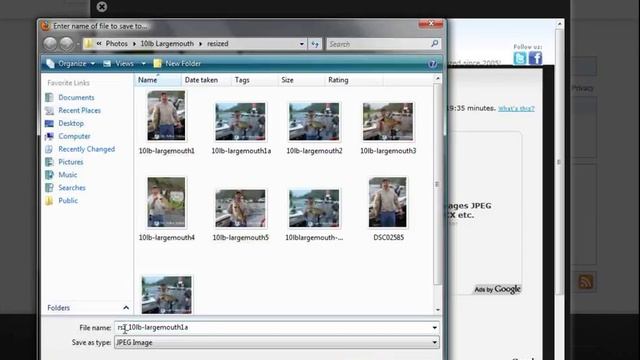Click resized in the address breadcrumb

pos(218,44)
